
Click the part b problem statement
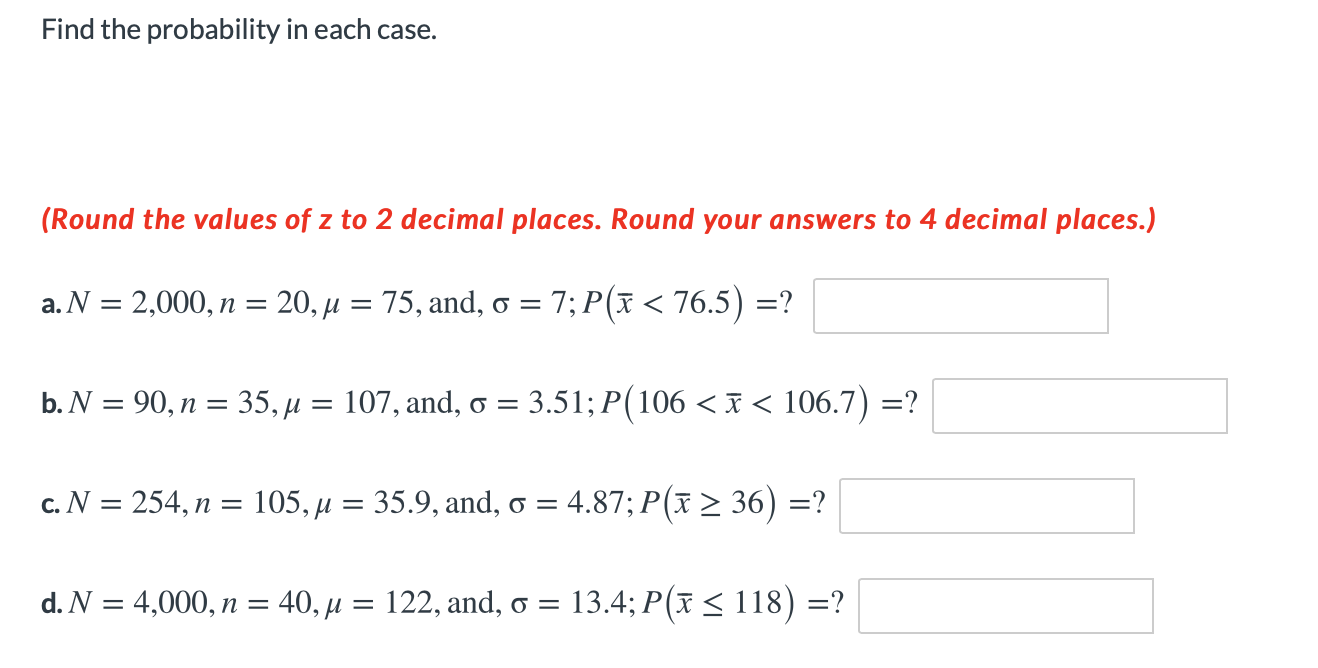click(478, 404)
